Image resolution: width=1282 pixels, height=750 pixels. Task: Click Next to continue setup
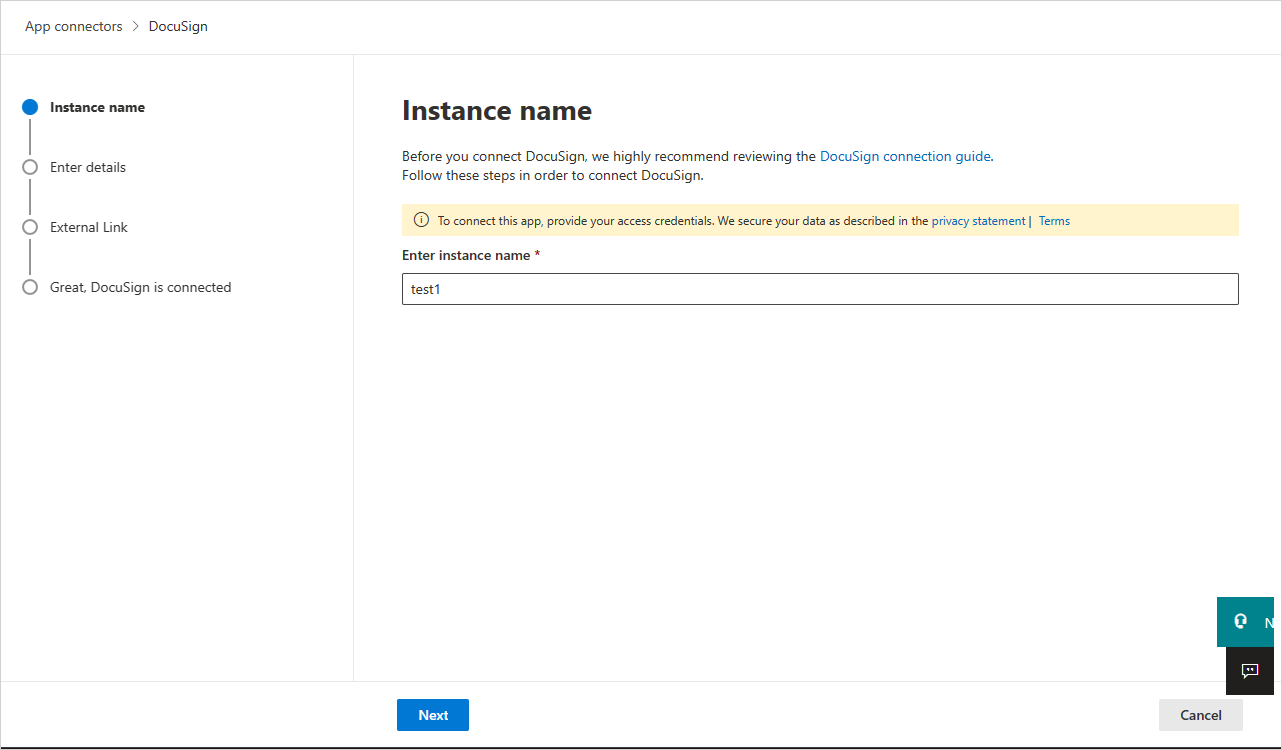pos(432,714)
